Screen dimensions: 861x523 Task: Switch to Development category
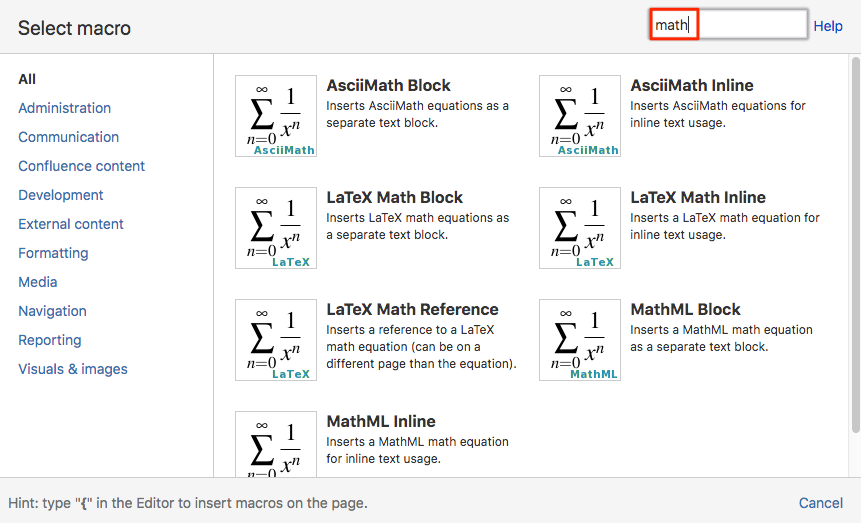click(60, 195)
